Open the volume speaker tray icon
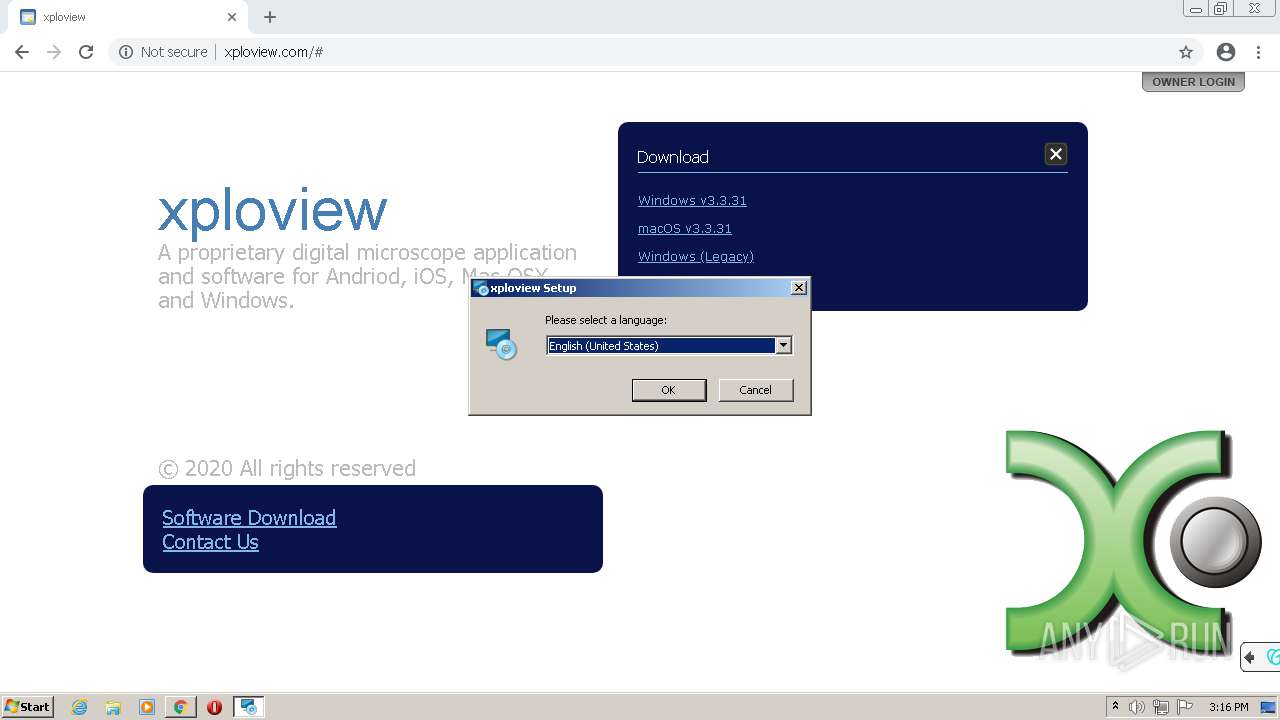1280x720 pixels. [x=1137, y=707]
